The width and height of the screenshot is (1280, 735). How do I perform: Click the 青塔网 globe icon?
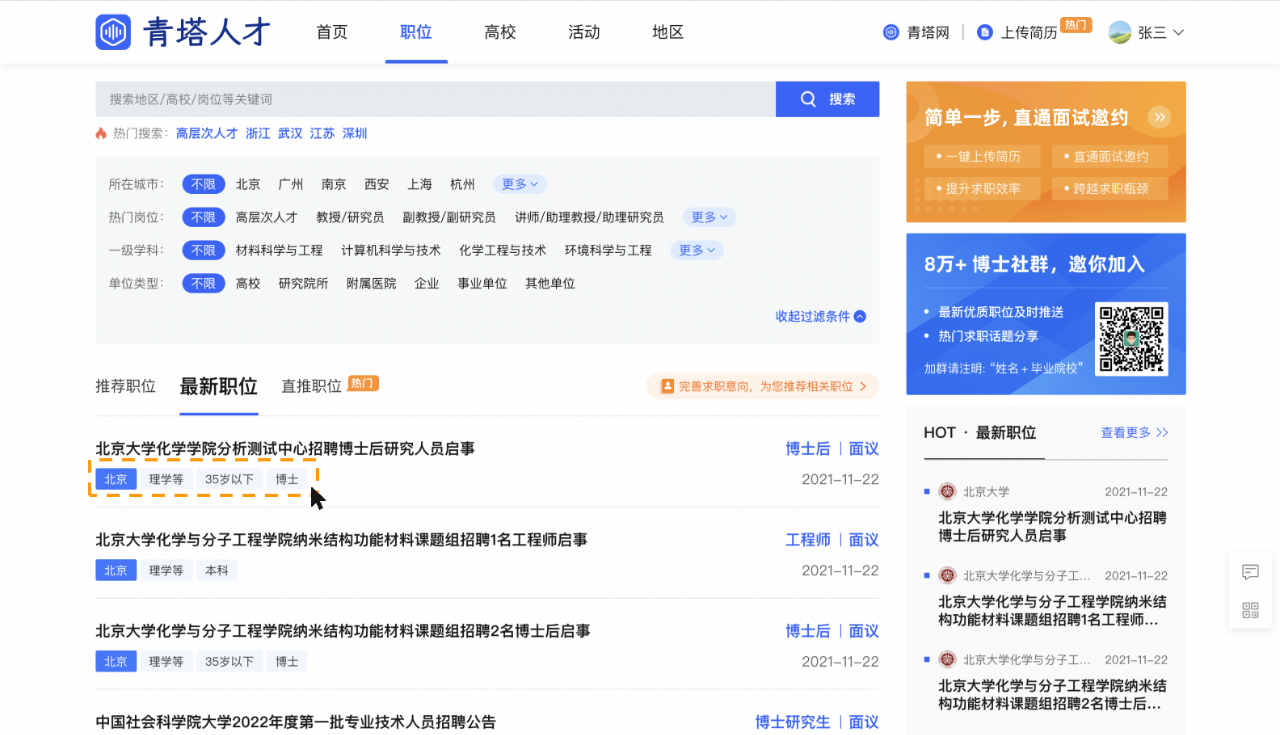click(891, 32)
